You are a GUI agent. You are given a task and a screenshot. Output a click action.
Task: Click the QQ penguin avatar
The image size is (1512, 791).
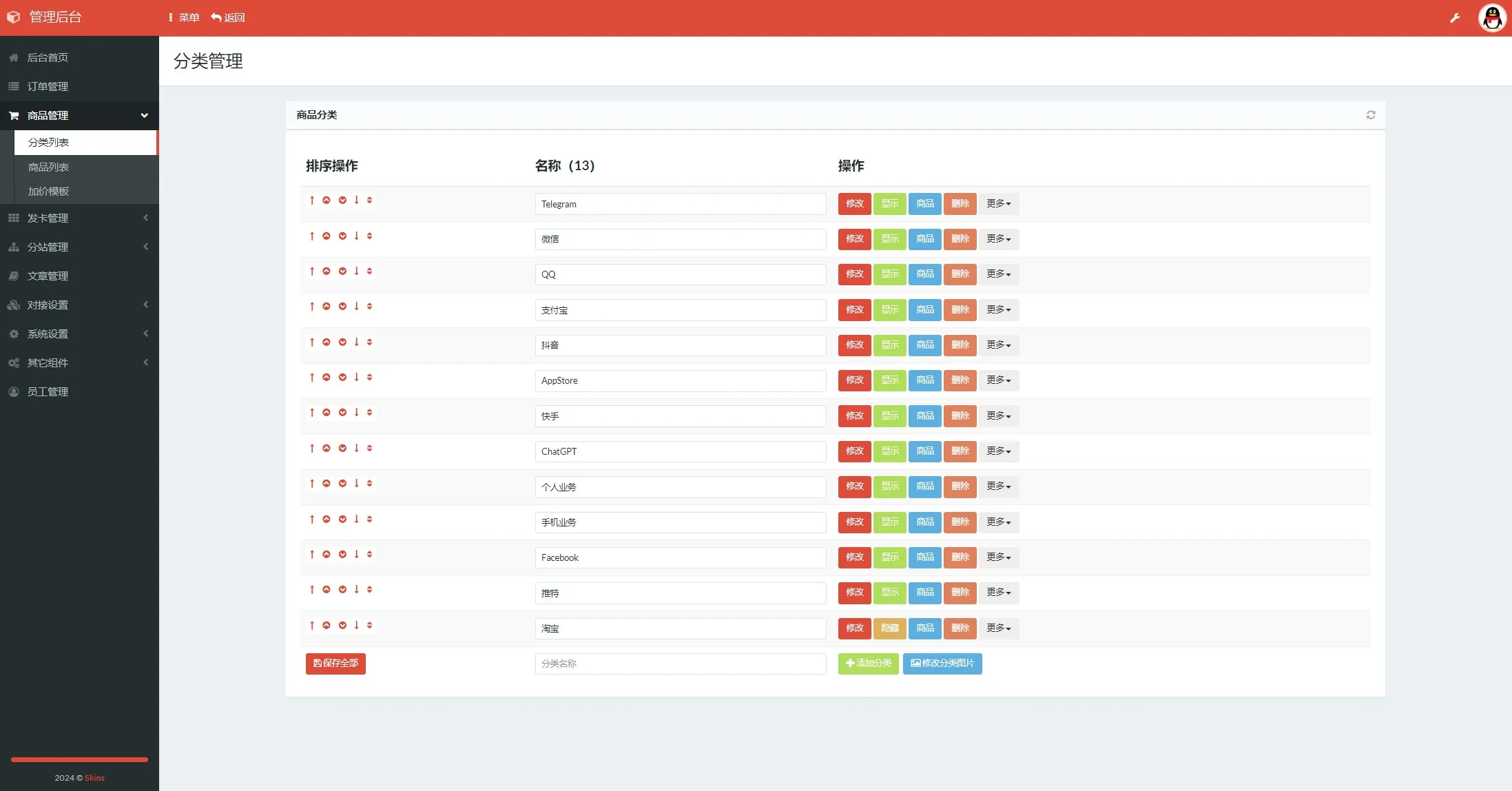(1492, 18)
